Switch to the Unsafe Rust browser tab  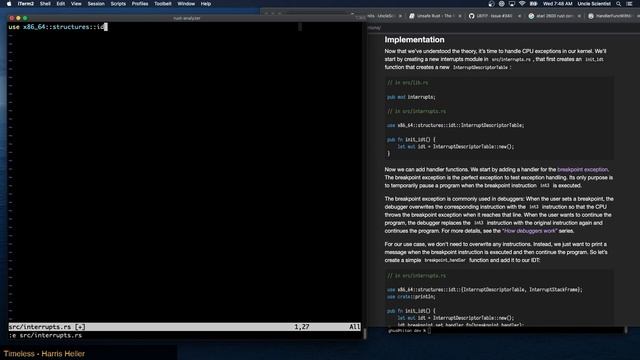click(x=434, y=16)
